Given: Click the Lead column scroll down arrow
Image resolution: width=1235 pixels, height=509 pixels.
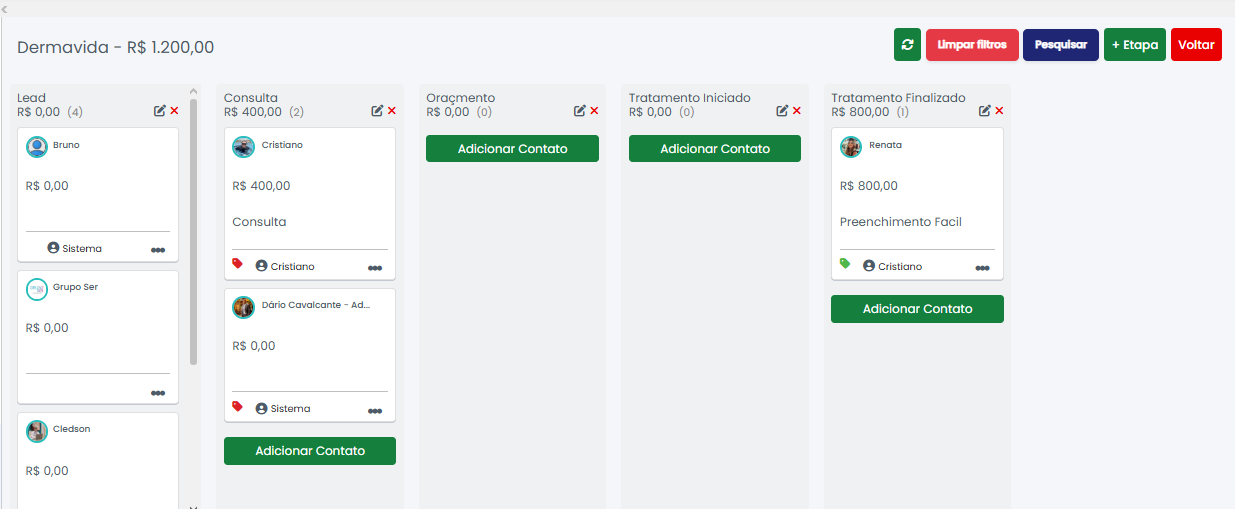Looking at the screenshot, I should 193,507.
